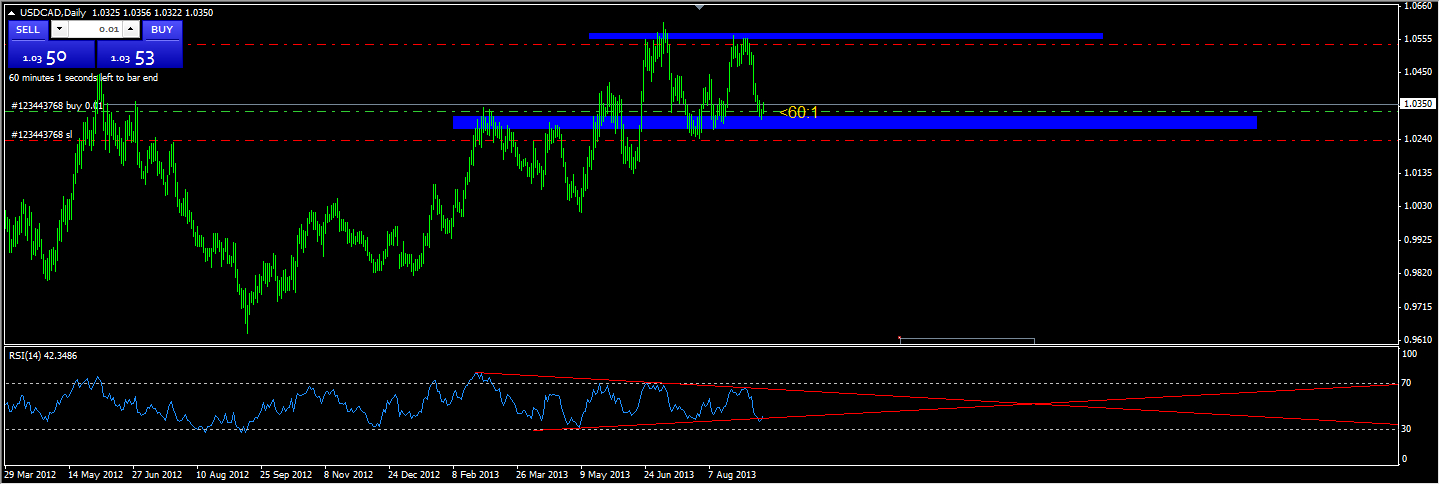Decrease trade volume with the down arrow
Viewport: 1440px width, 485px height.
click(x=58, y=30)
